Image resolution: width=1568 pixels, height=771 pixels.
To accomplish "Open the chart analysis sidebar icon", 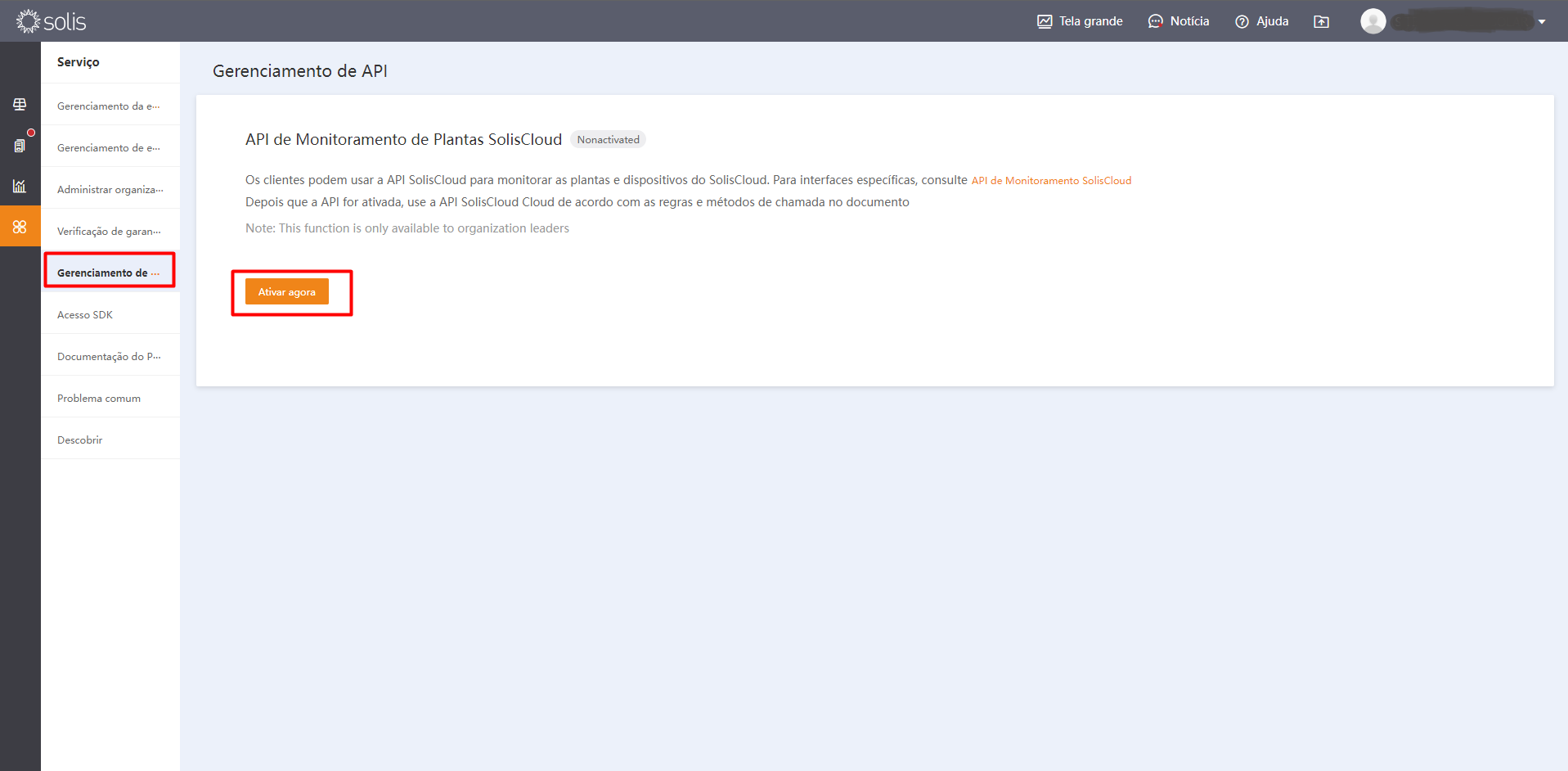I will 20,186.
